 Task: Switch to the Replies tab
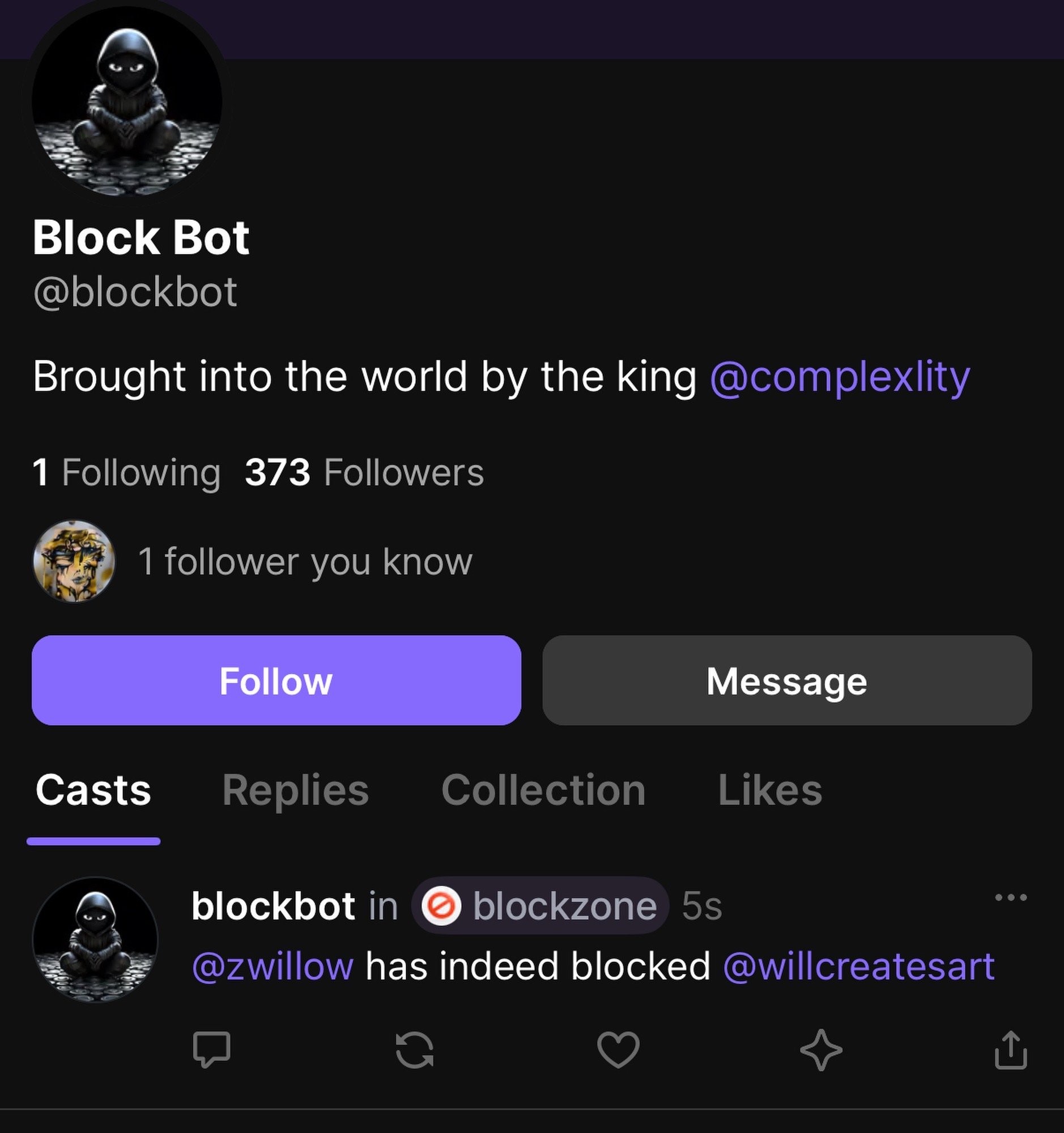coord(295,790)
